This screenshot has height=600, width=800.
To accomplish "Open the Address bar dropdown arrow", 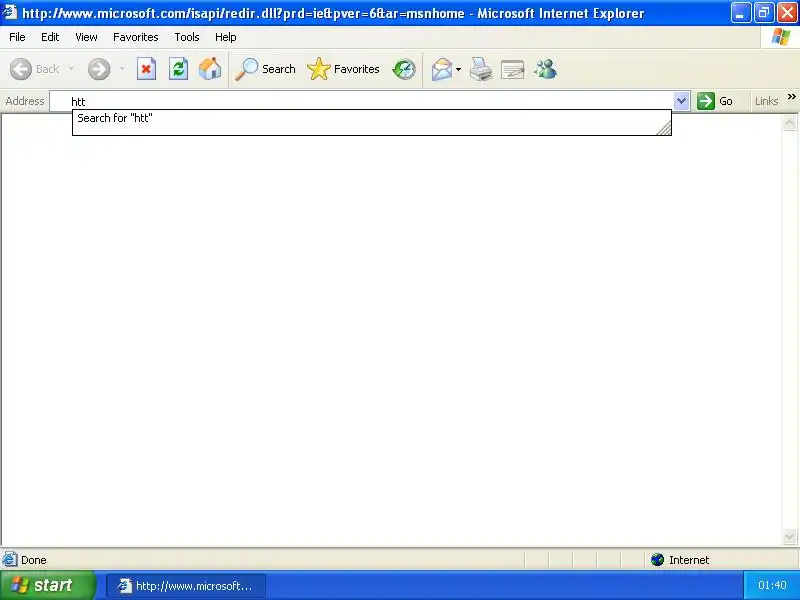I will 681,101.
